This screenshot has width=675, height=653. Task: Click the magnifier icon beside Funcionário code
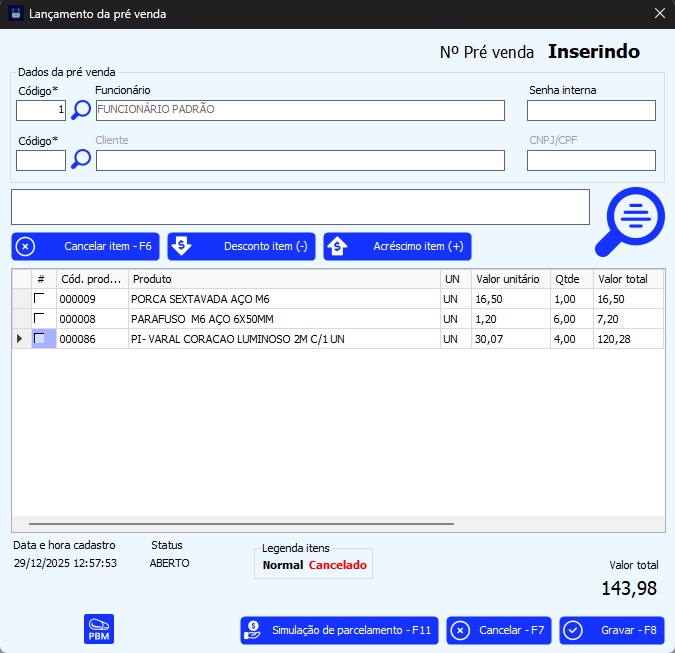pos(81,110)
